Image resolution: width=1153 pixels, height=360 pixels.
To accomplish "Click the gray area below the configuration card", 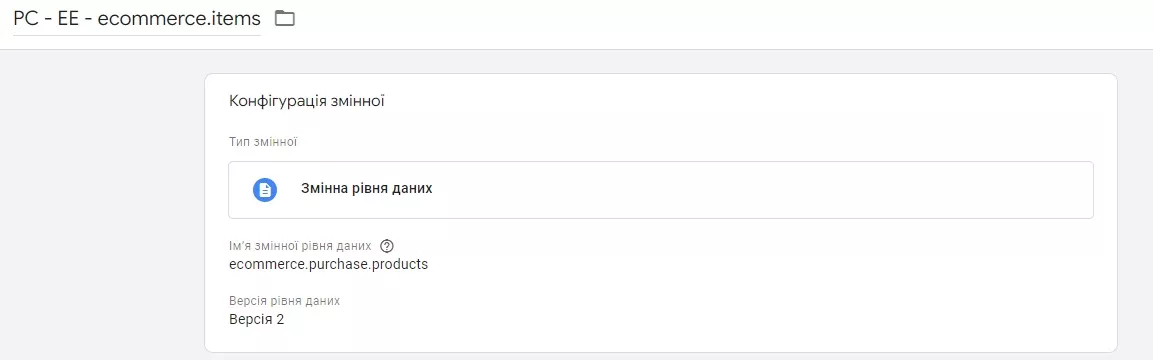I will (x=660, y=356).
